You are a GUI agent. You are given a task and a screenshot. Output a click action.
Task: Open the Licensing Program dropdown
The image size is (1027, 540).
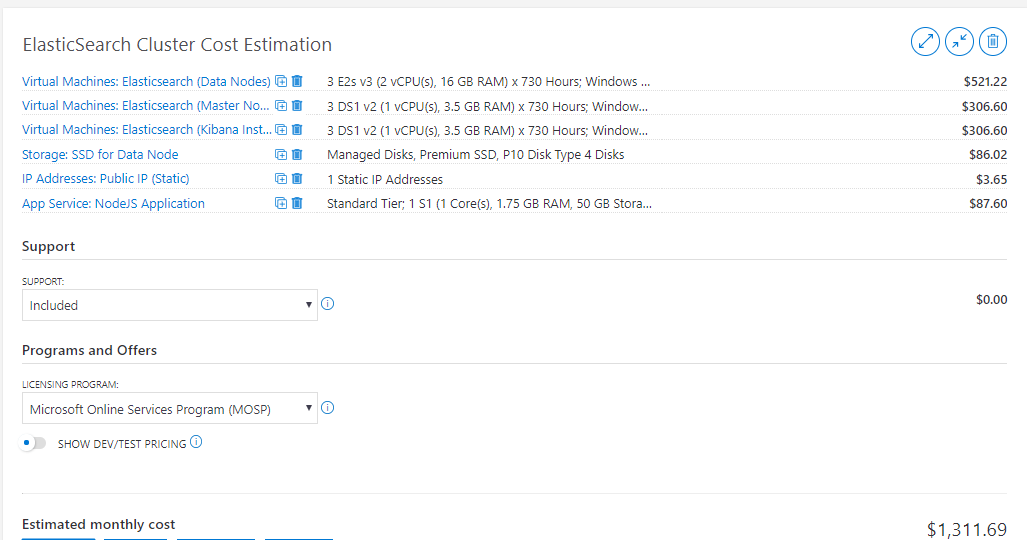click(x=170, y=408)
